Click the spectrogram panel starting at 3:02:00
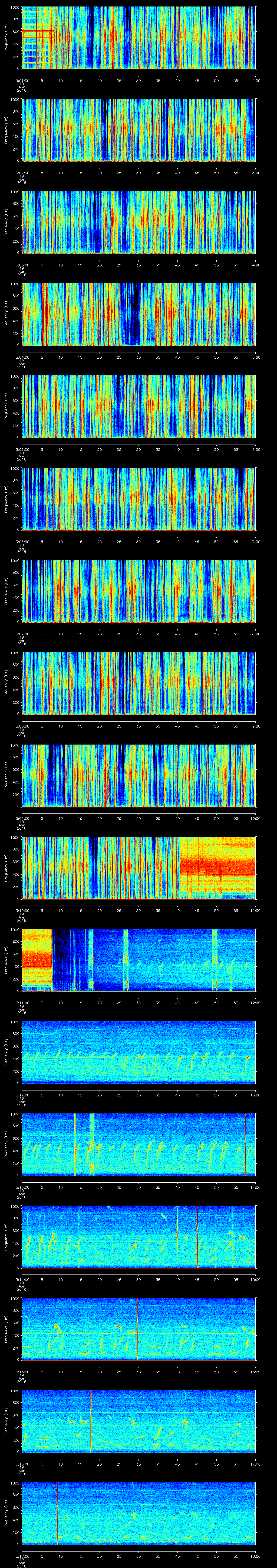The width and height of the screenshot is (277, 1568). coord(139,130)
